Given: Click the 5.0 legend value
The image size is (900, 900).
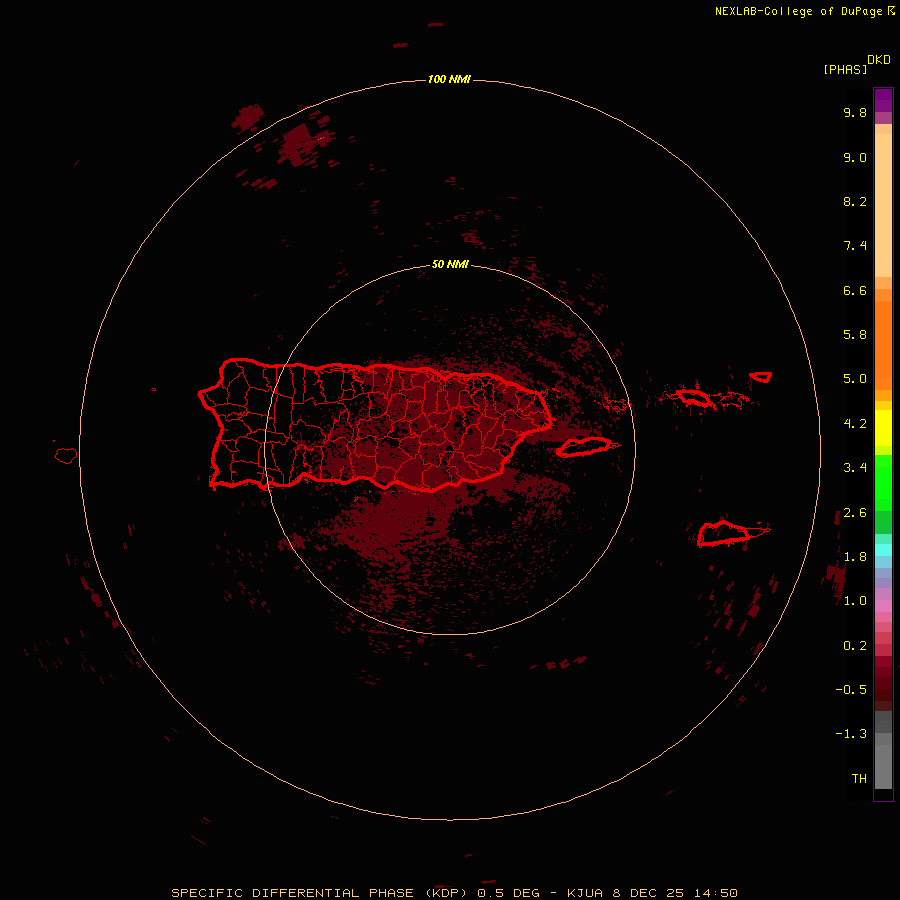Looking at the screenshot, I should pos(855,379).
